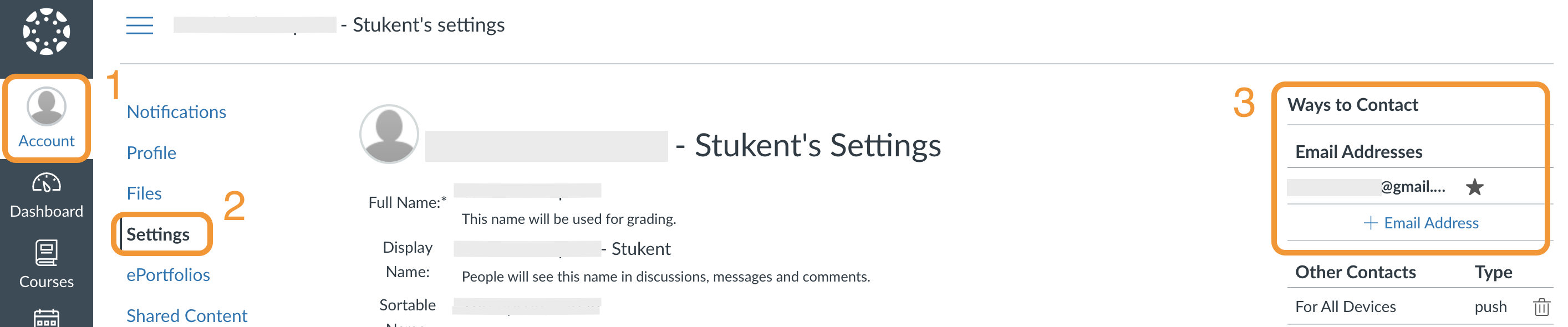Delete push contact with trash icon

pyautogui.click(x=1541, y=307)
